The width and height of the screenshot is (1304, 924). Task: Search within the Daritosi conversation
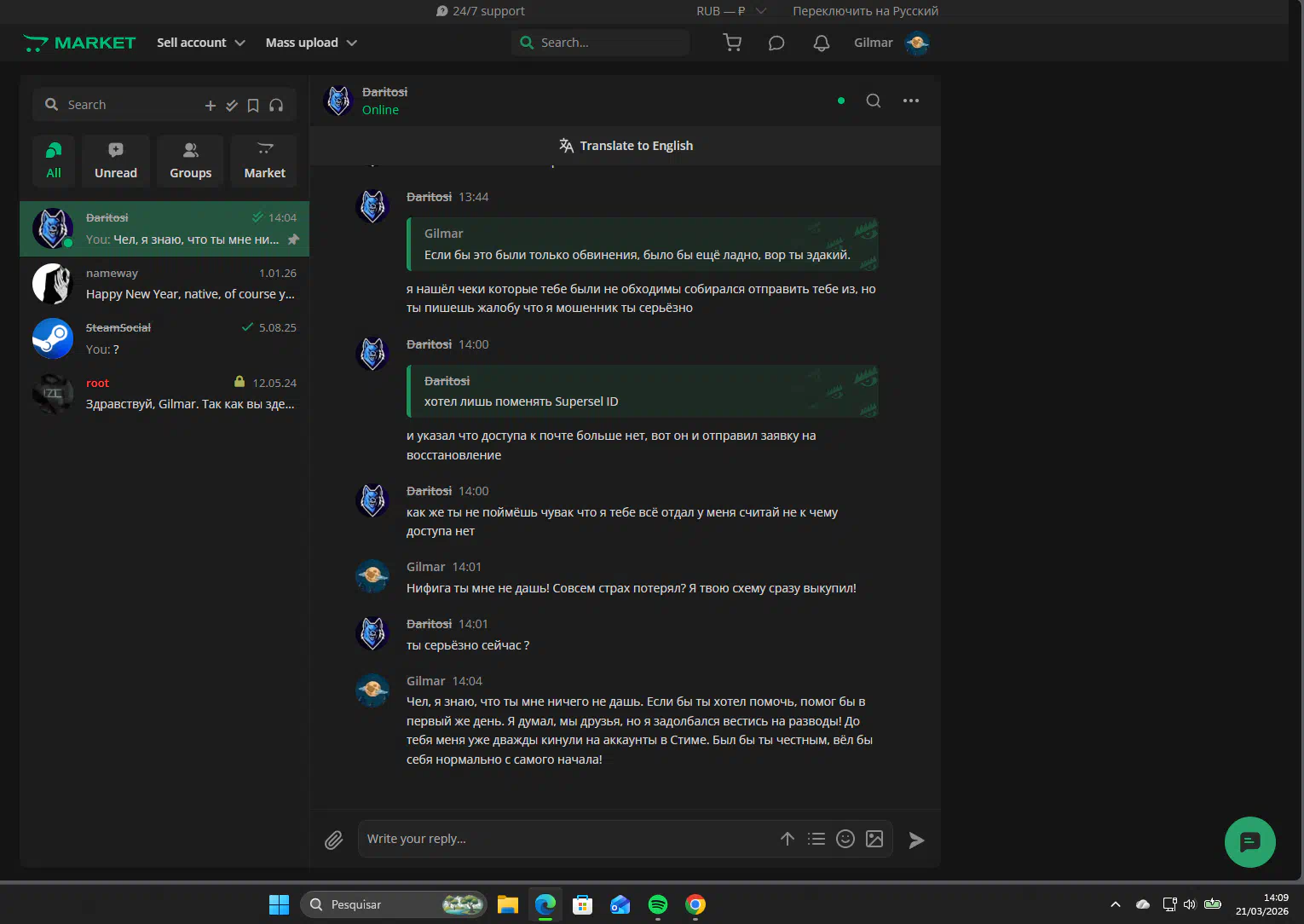[x=874, y=101]
